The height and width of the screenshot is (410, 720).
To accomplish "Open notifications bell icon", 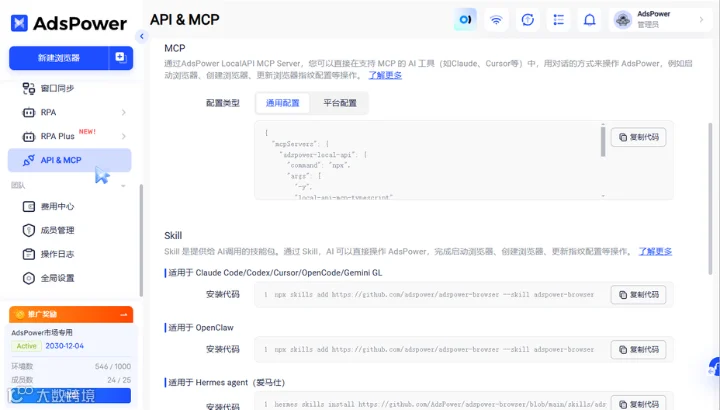I will tap(590, 20).
